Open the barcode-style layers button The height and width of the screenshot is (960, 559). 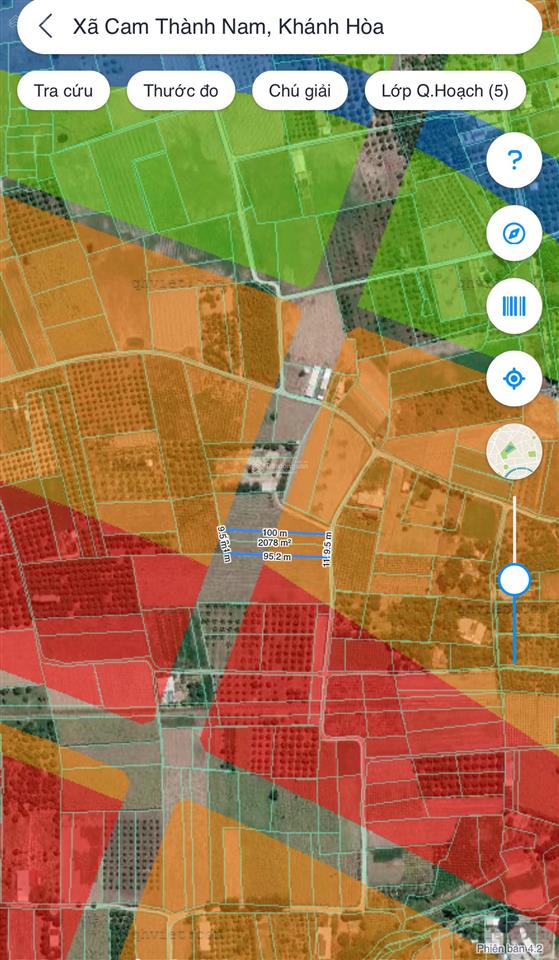[x=514, y=306]
